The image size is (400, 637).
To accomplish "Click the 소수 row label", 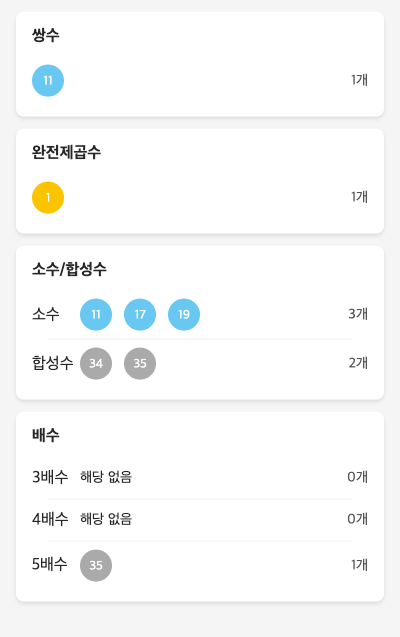I will pos(45,314).
